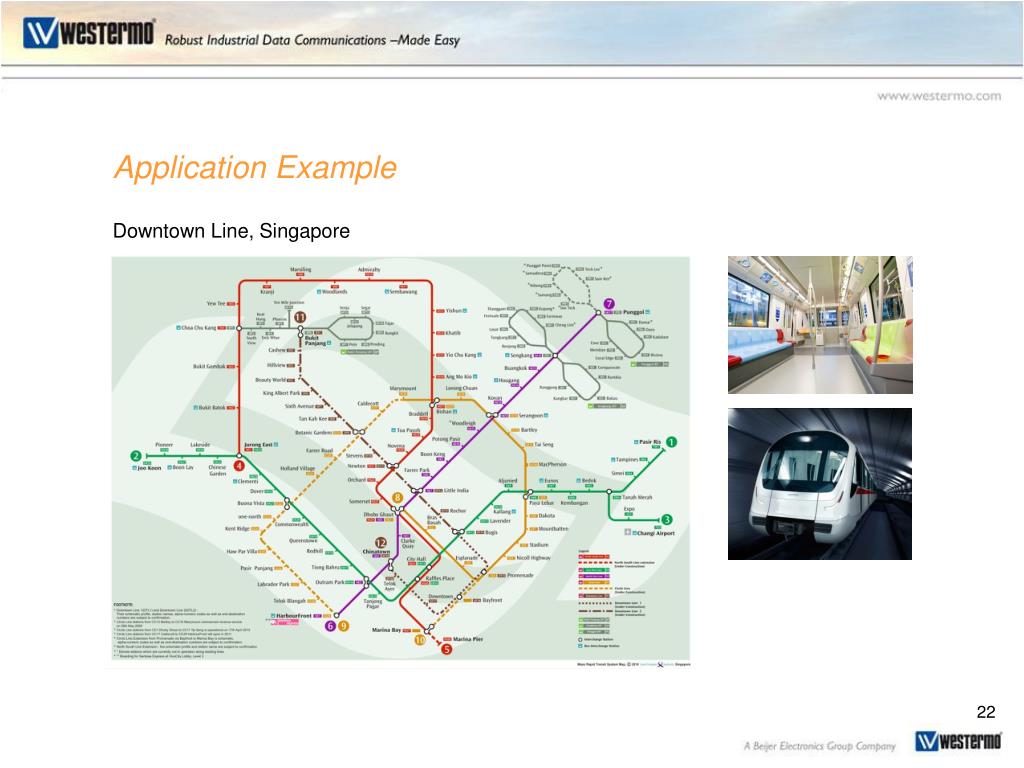The image size is (1024, 768).
Task: Click green marker 3 at Changi Airport
Action: pos(666,520)
